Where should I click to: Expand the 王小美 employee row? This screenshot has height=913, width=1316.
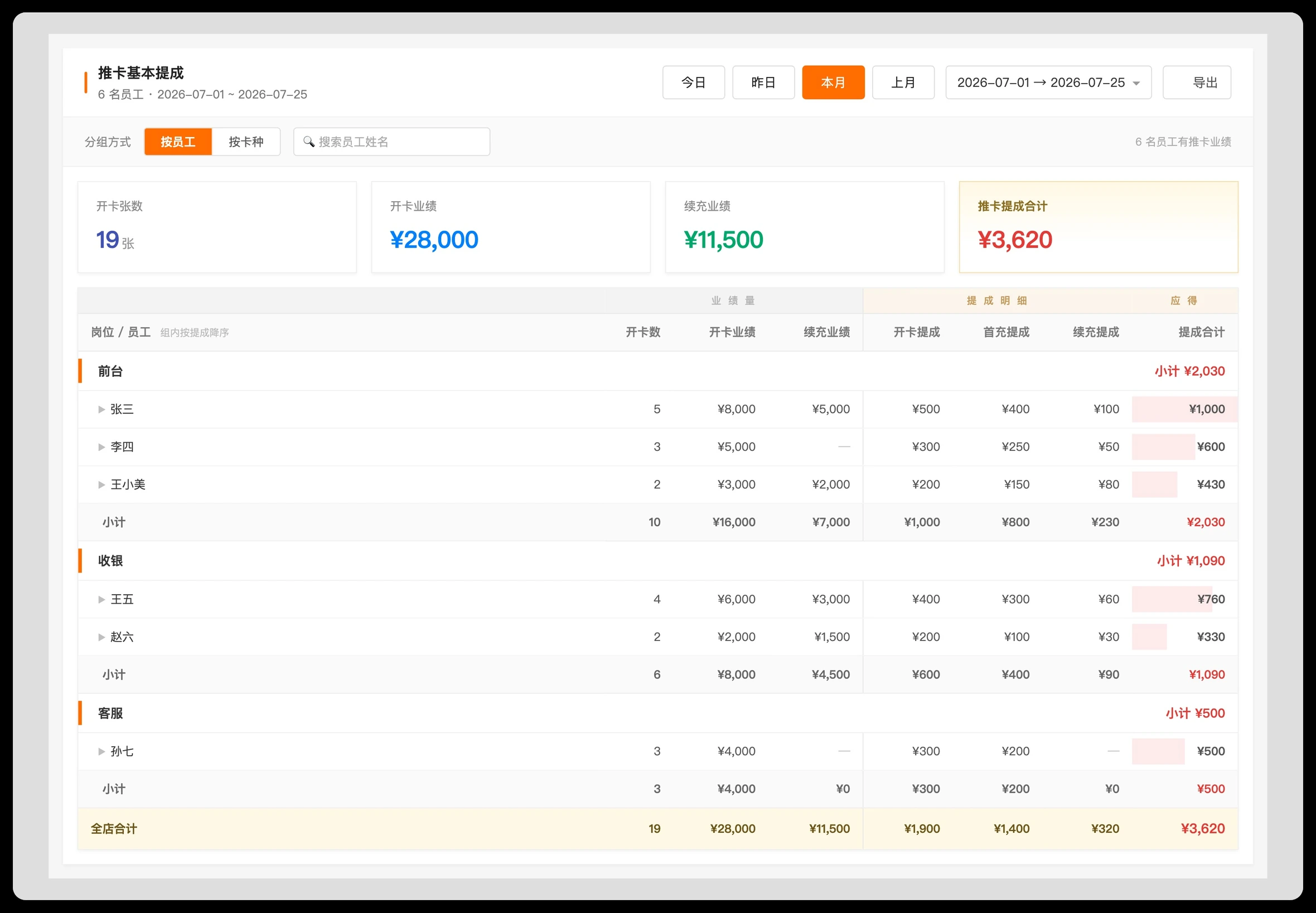pyautogui.click(x=101, y=484)
